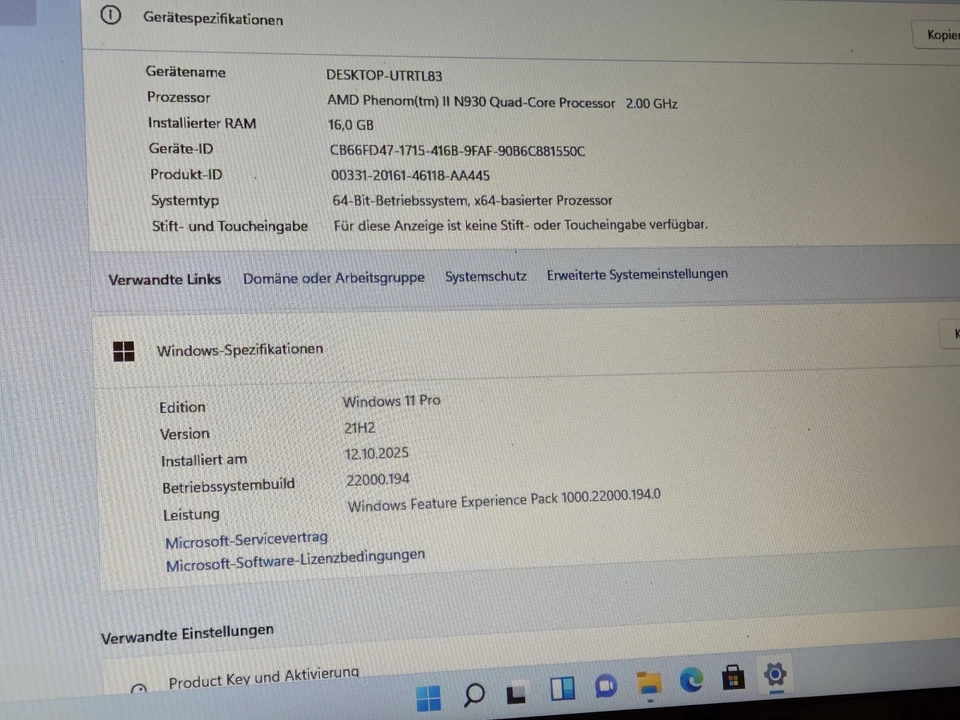Click the Windows logo beside Windows-Spezifikationen

[123, 350]
